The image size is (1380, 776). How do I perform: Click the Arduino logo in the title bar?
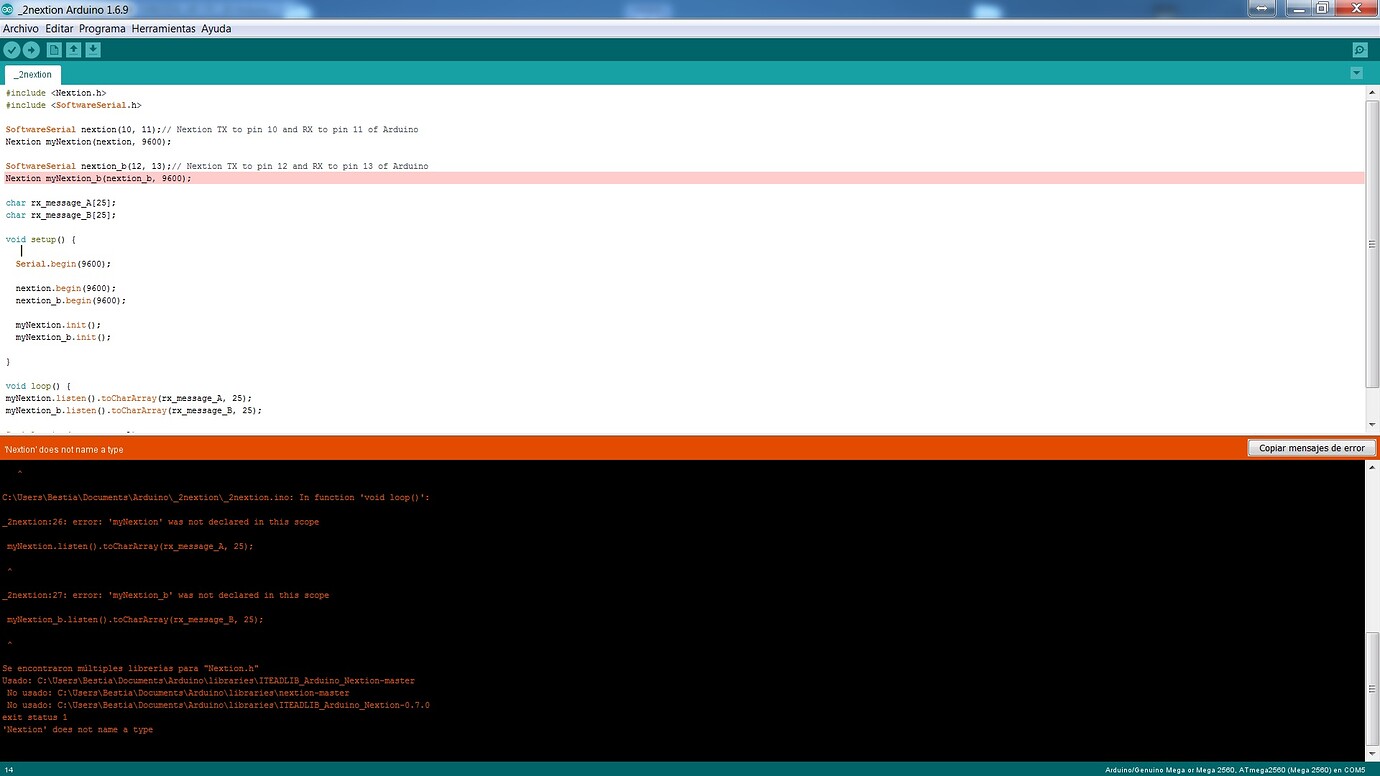pyautogui.click(x=9, y=8)
